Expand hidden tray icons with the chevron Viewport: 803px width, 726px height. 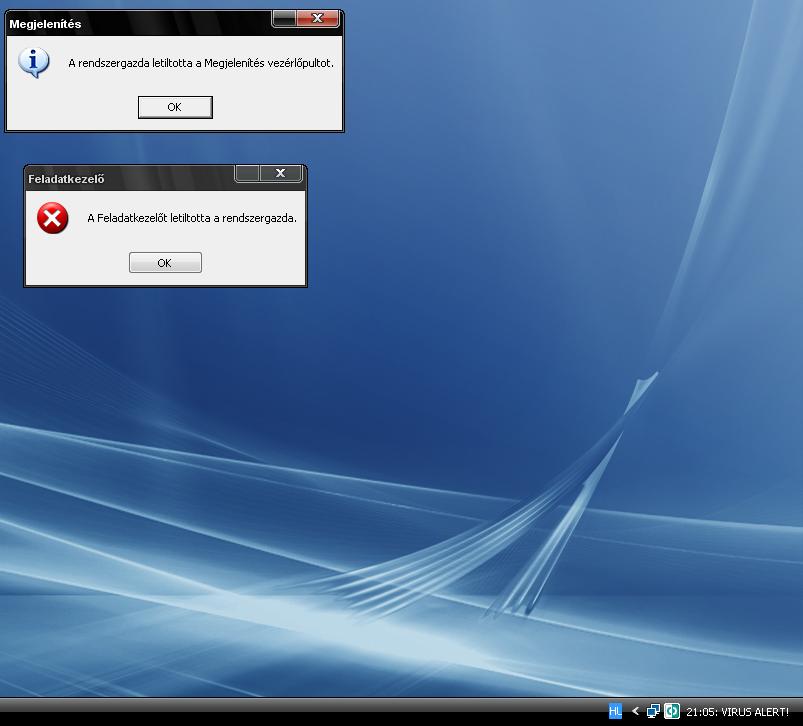[x=635, y=712]
